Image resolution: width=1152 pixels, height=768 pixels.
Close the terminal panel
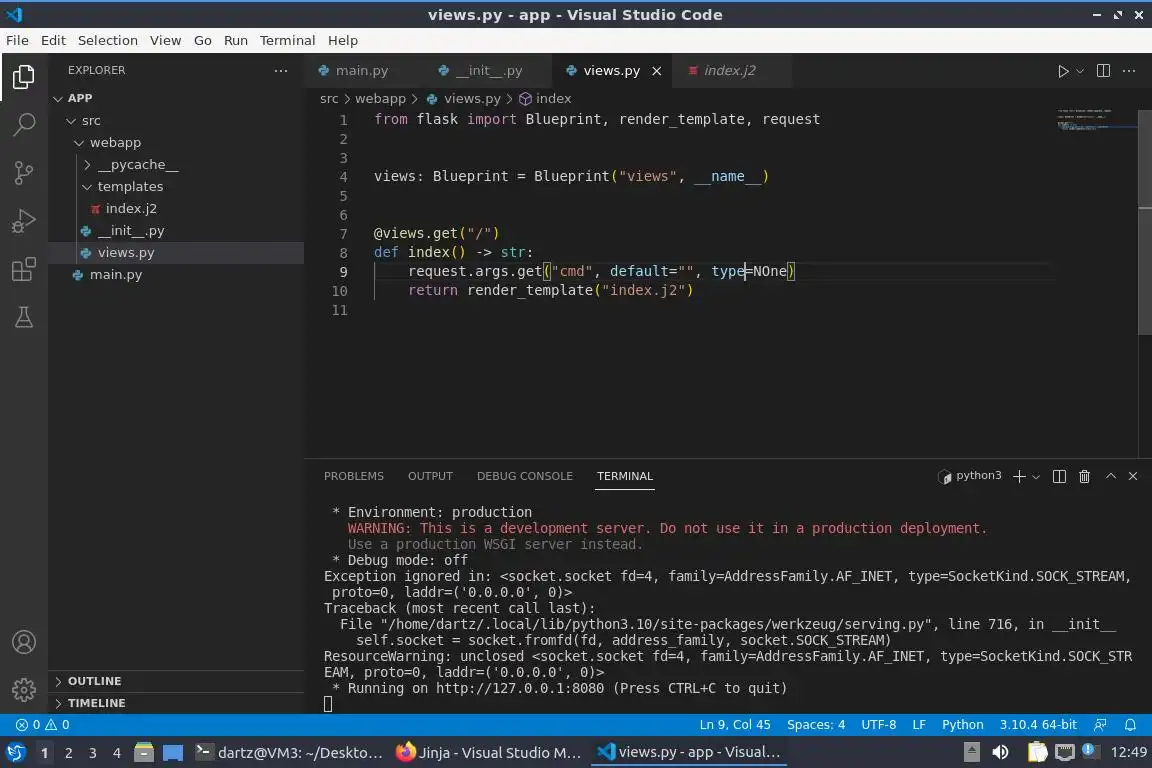[1133, 476]
